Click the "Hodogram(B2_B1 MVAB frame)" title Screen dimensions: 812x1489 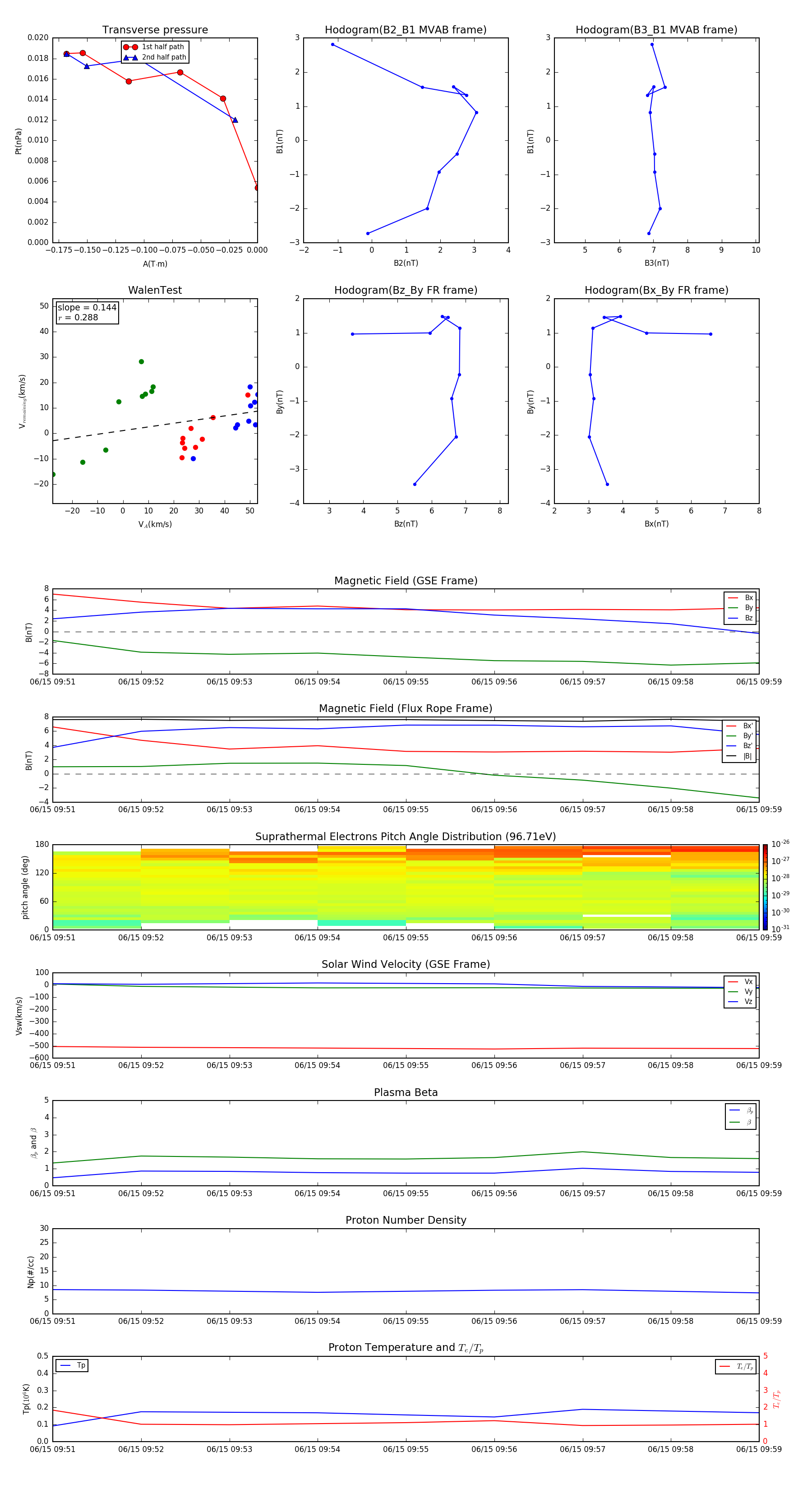click(406, 30)
